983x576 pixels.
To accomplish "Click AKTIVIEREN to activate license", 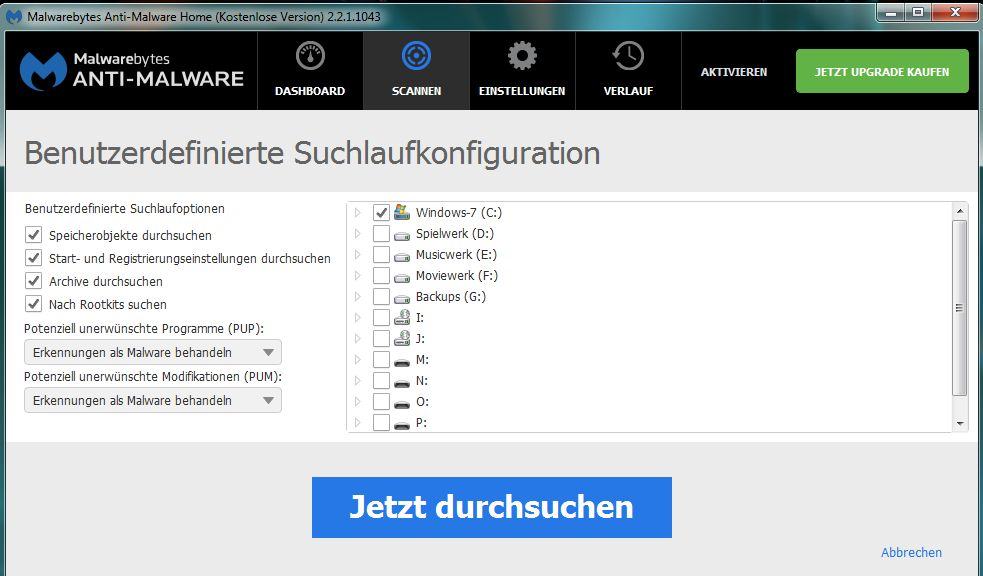I will coord(733,72).
